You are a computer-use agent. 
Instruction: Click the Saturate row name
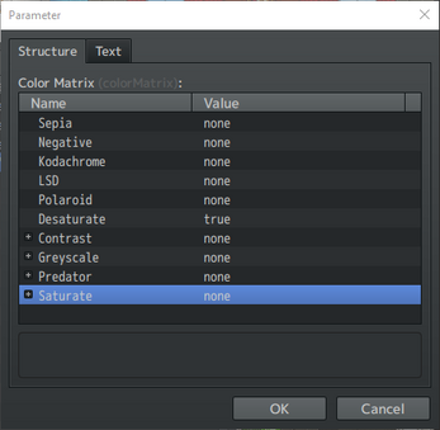pos(65,296)
